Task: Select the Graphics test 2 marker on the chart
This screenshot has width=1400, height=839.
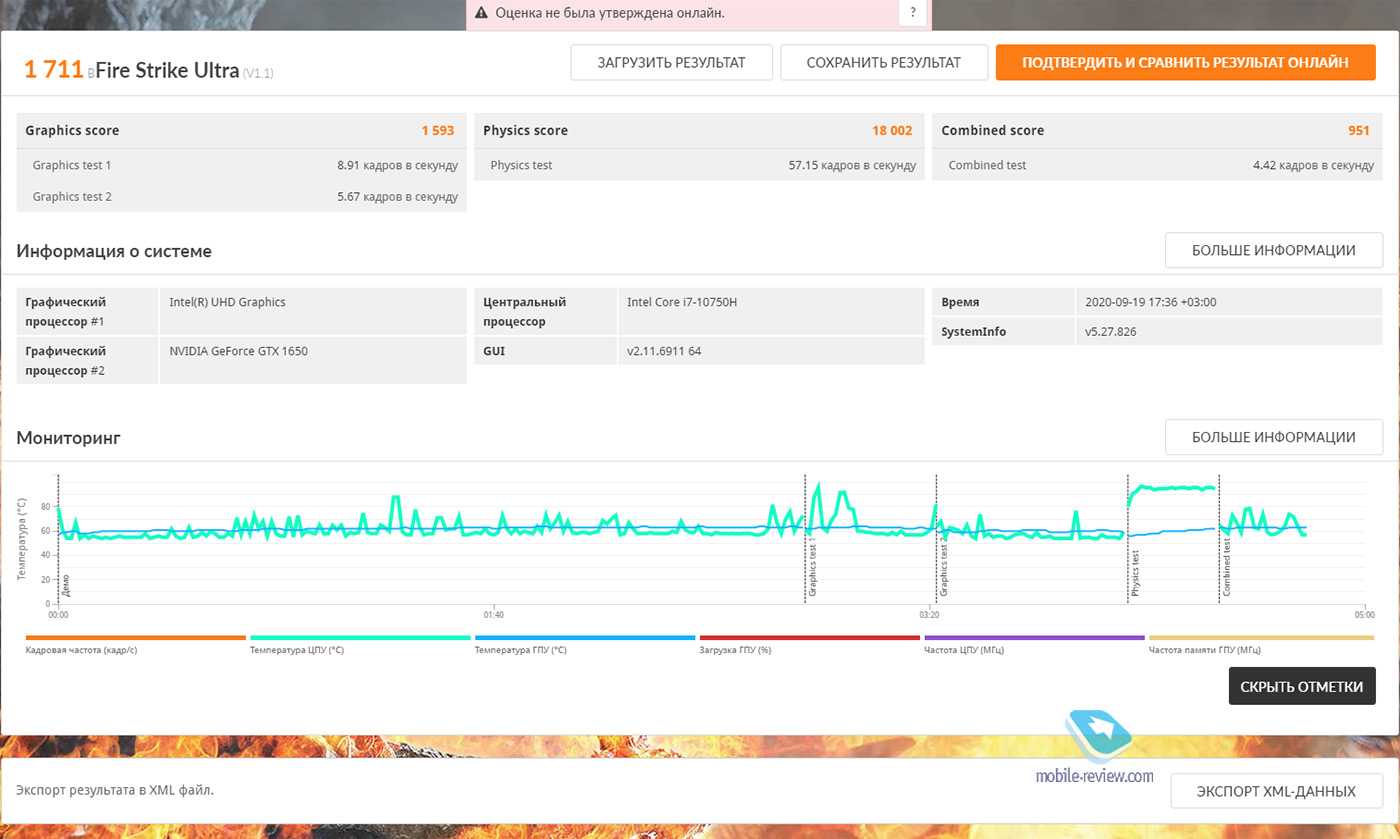Action: click(x=943, y=565)
